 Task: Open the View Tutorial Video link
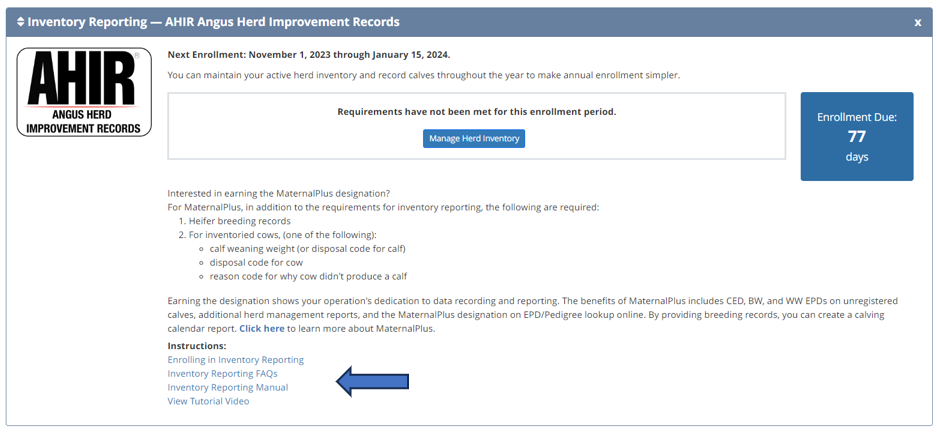[209, 401]
